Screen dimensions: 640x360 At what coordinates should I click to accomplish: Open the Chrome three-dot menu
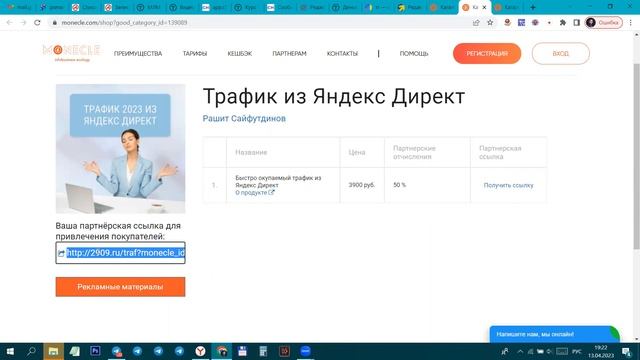[x=631, y=22]
